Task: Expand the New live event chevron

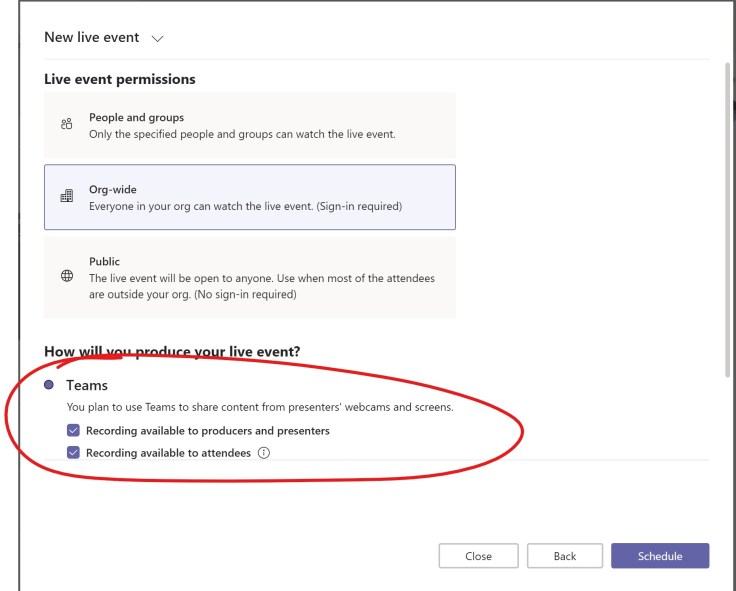Action: pyautogui.click(x=157, y=38)
